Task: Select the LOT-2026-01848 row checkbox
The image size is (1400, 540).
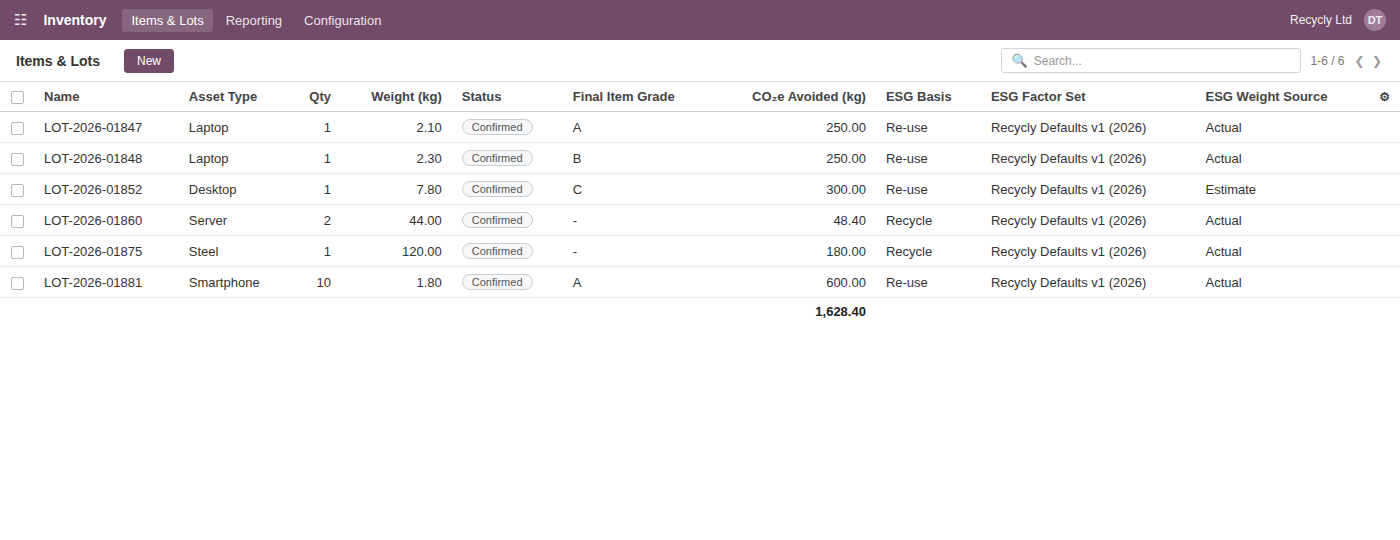Action: (17, 159)
